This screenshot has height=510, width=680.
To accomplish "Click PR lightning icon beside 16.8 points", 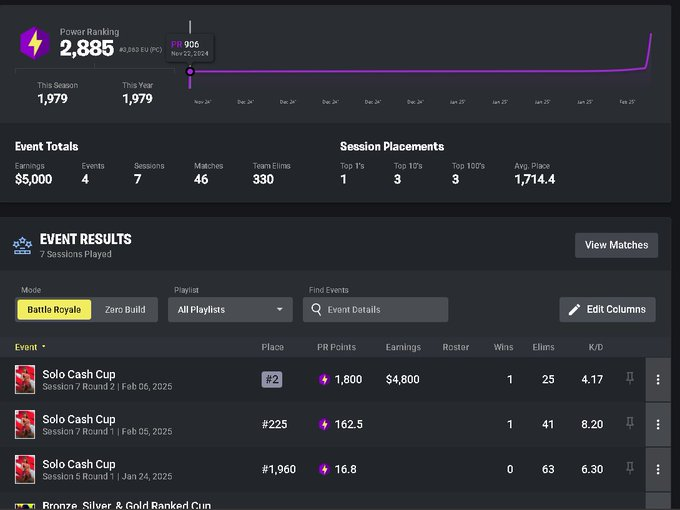I will [x=324, y=469].
